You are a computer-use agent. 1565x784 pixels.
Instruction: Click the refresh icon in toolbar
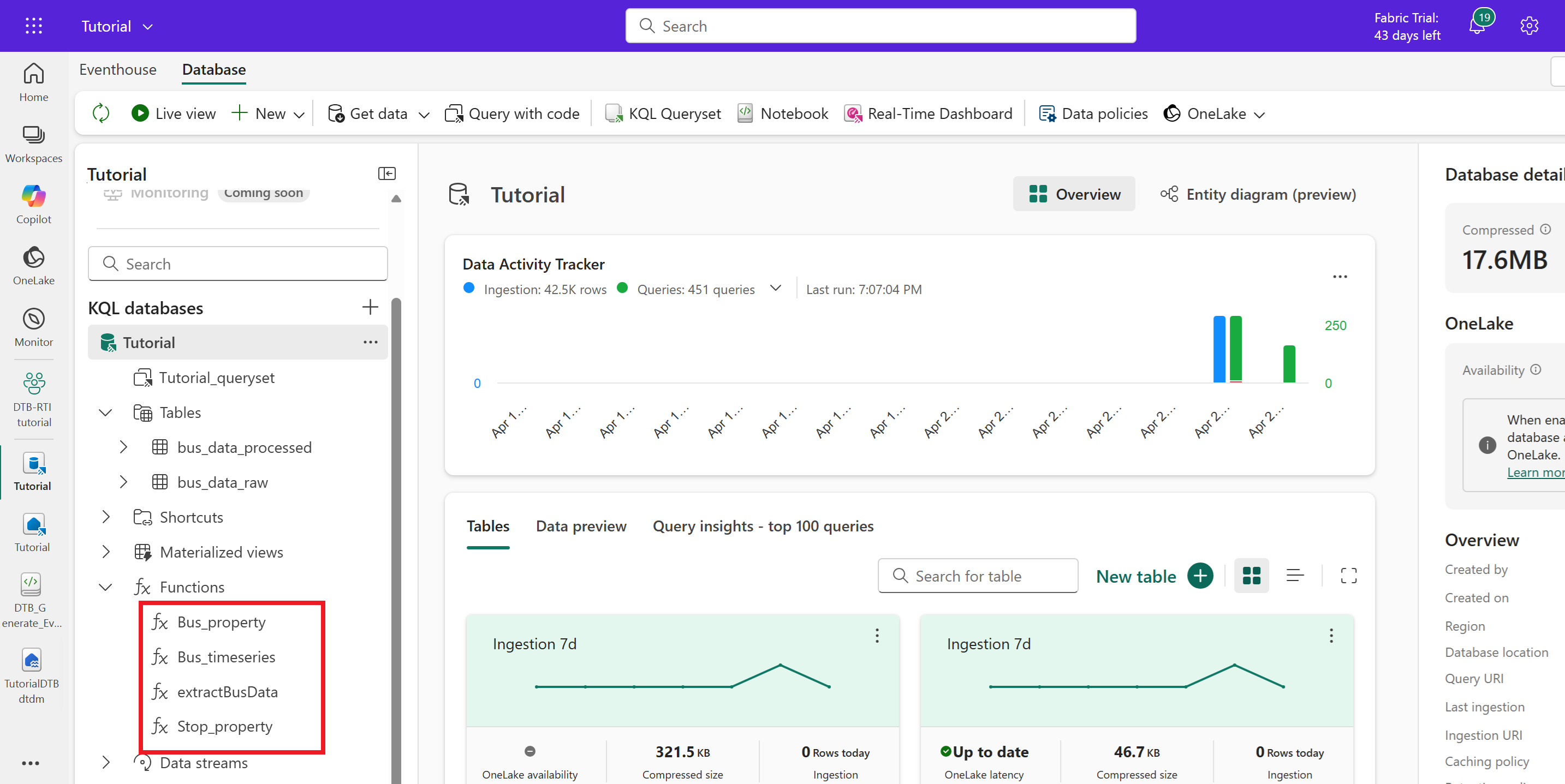tap(101, 113)
